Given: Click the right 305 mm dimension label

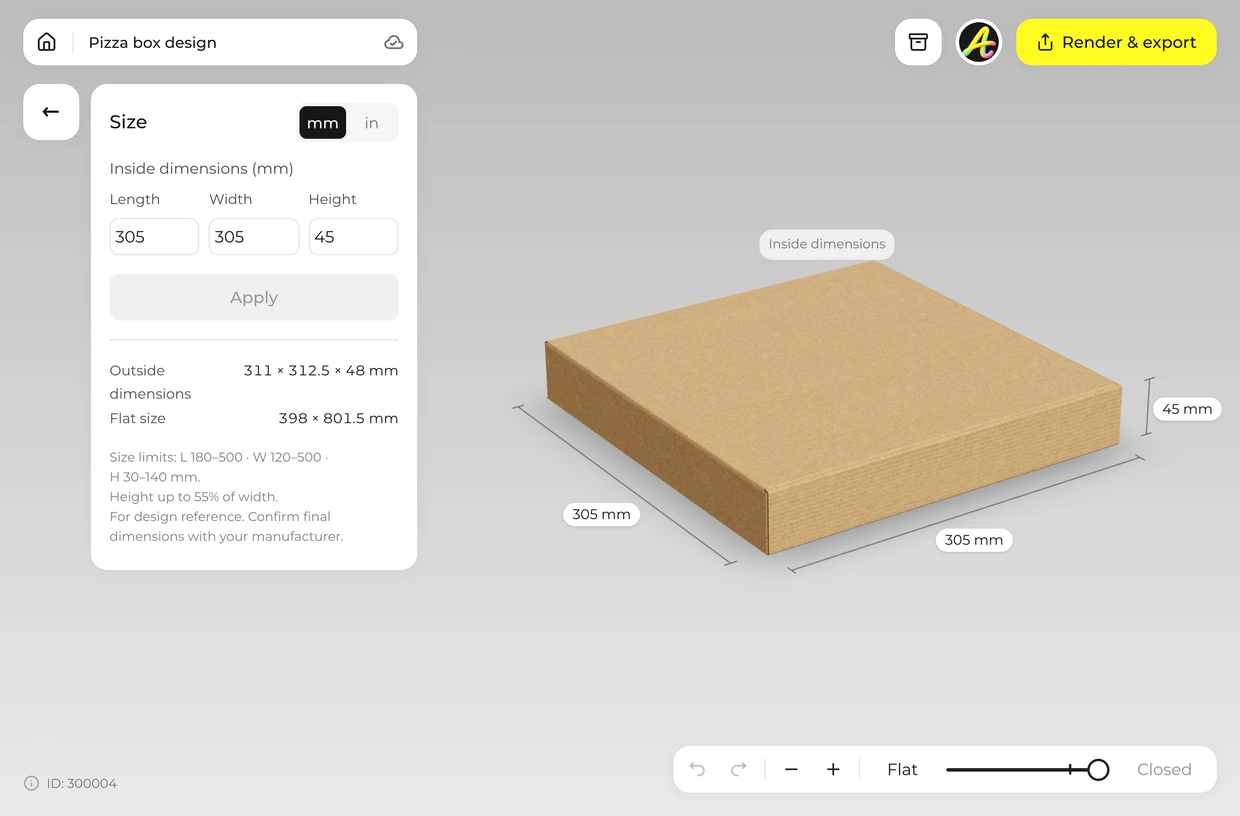Looking at the screenshot, I should pos(974,540).
